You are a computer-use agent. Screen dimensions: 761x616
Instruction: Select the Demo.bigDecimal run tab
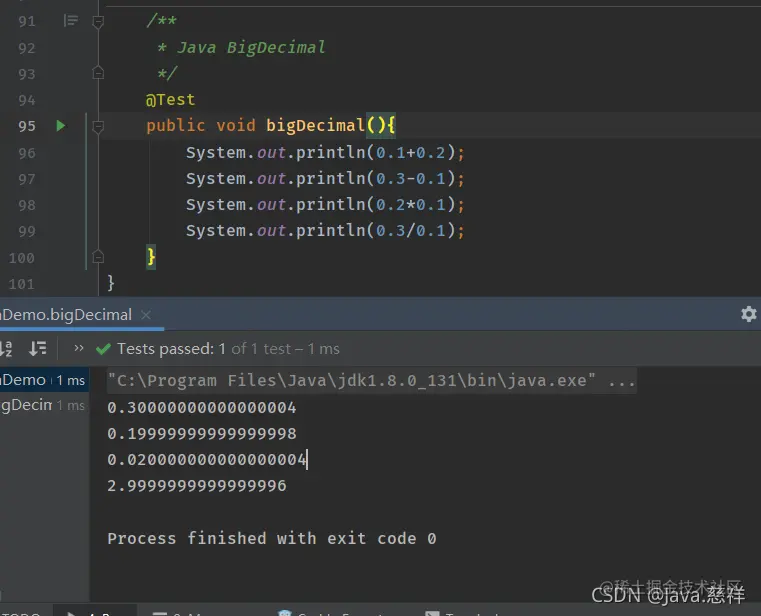click(x=66, y=315)
